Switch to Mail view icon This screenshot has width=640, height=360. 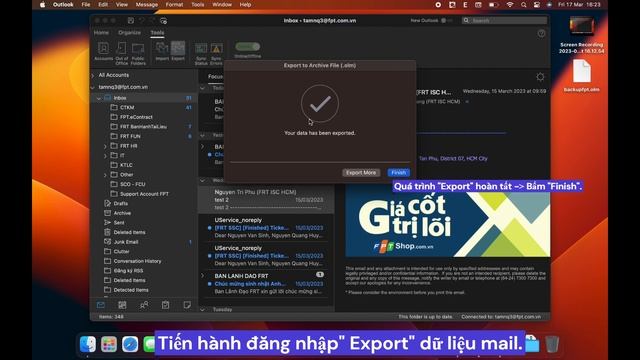tap(101, 305)
